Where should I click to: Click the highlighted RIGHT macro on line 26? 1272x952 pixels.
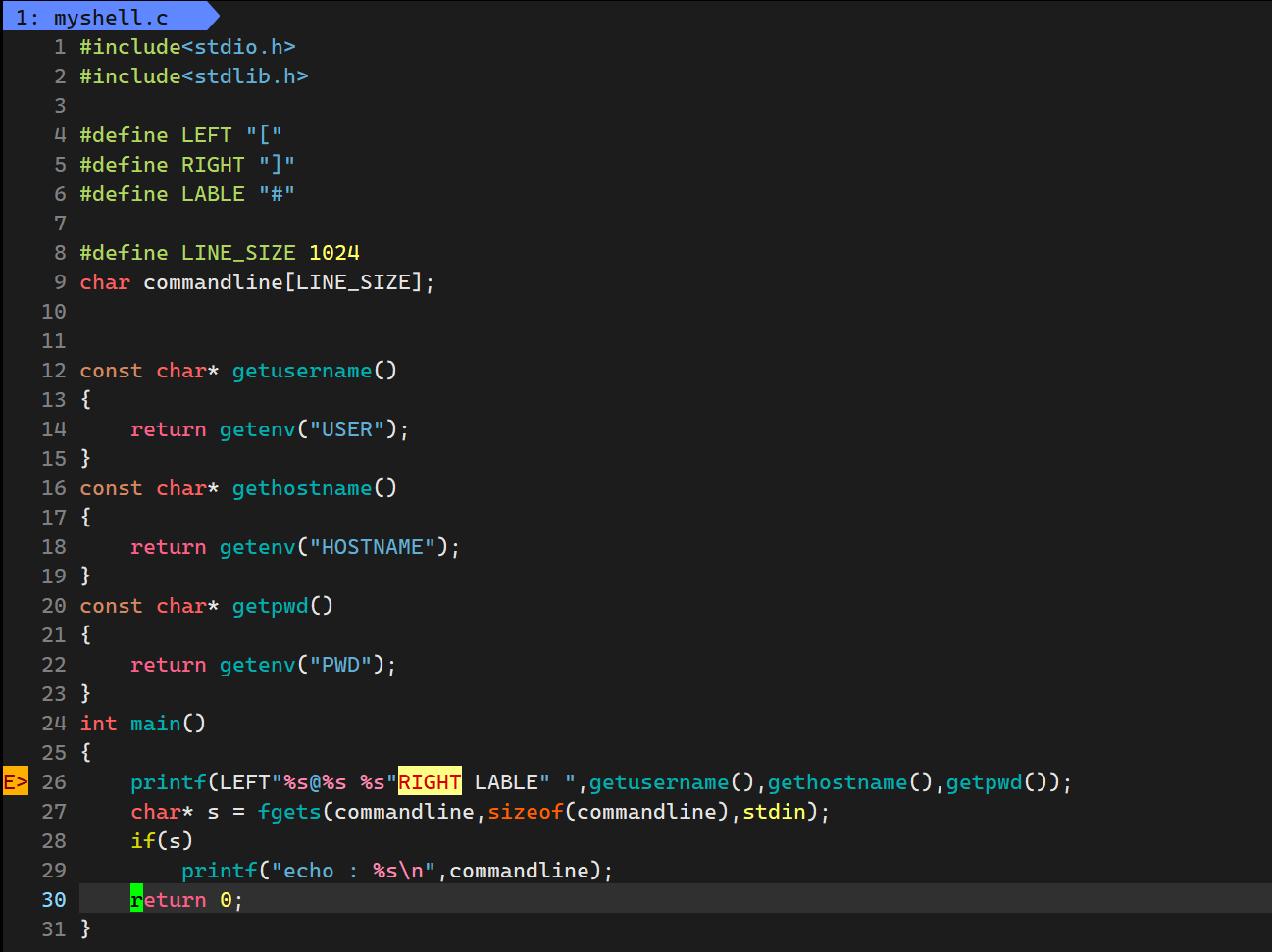point(430,781)
